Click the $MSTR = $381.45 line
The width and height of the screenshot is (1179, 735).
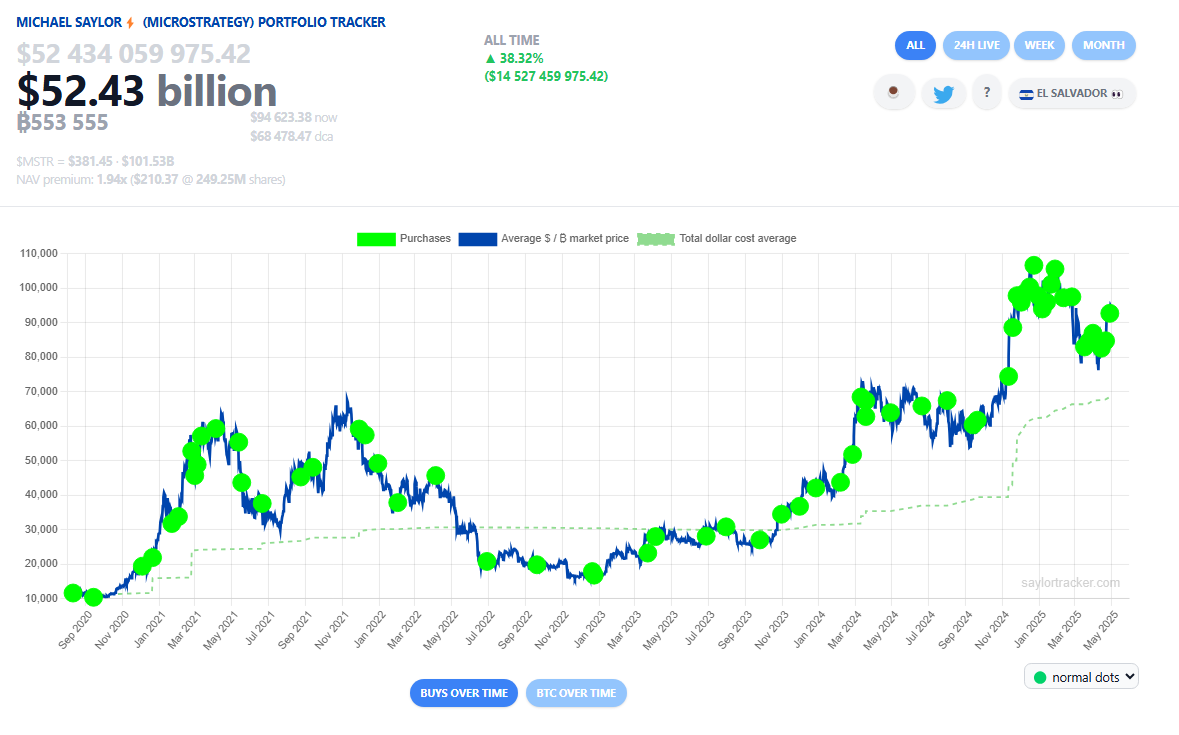[95, 161]
